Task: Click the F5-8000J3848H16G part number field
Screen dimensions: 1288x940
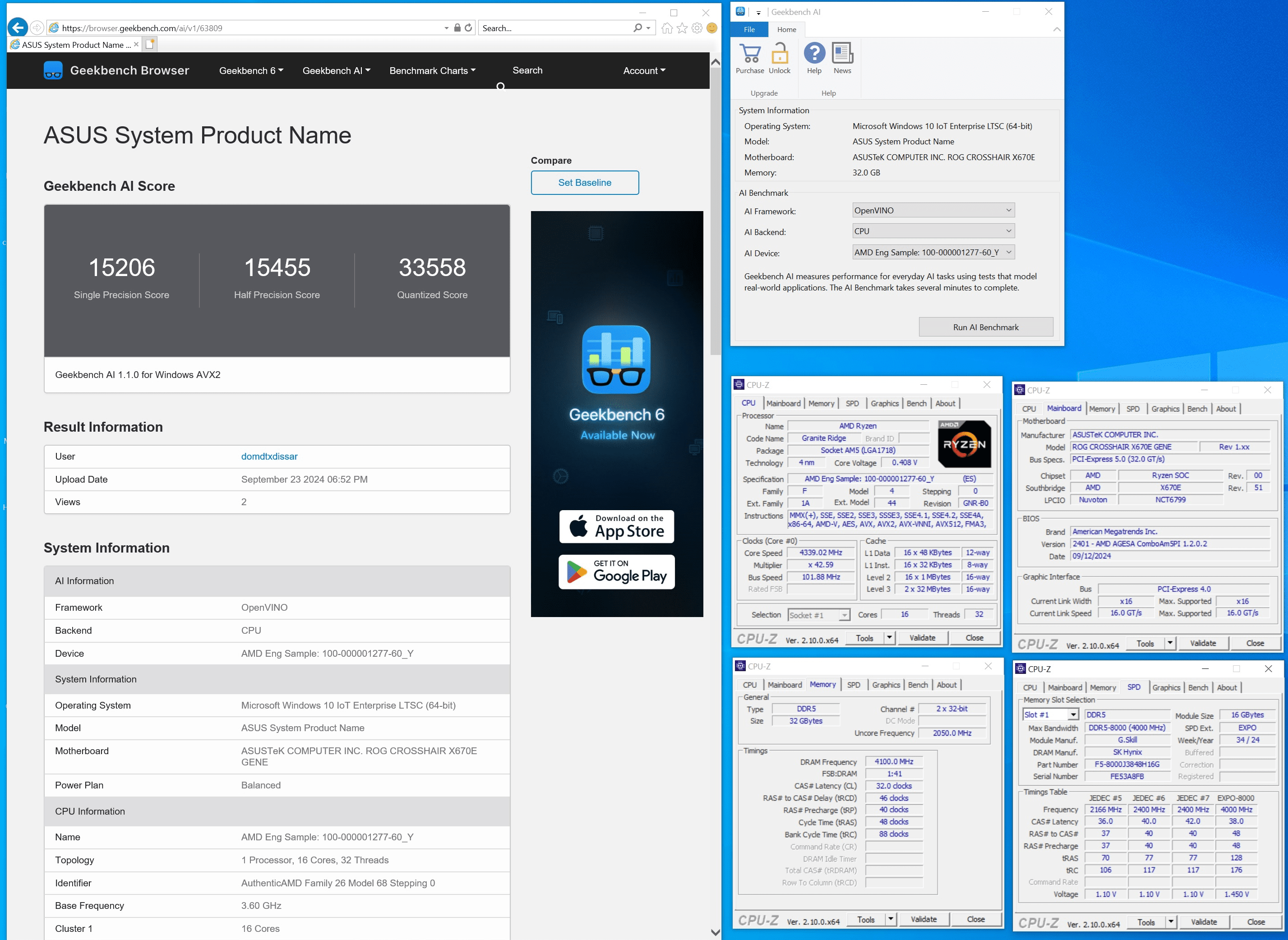Action: (1126, 764)
